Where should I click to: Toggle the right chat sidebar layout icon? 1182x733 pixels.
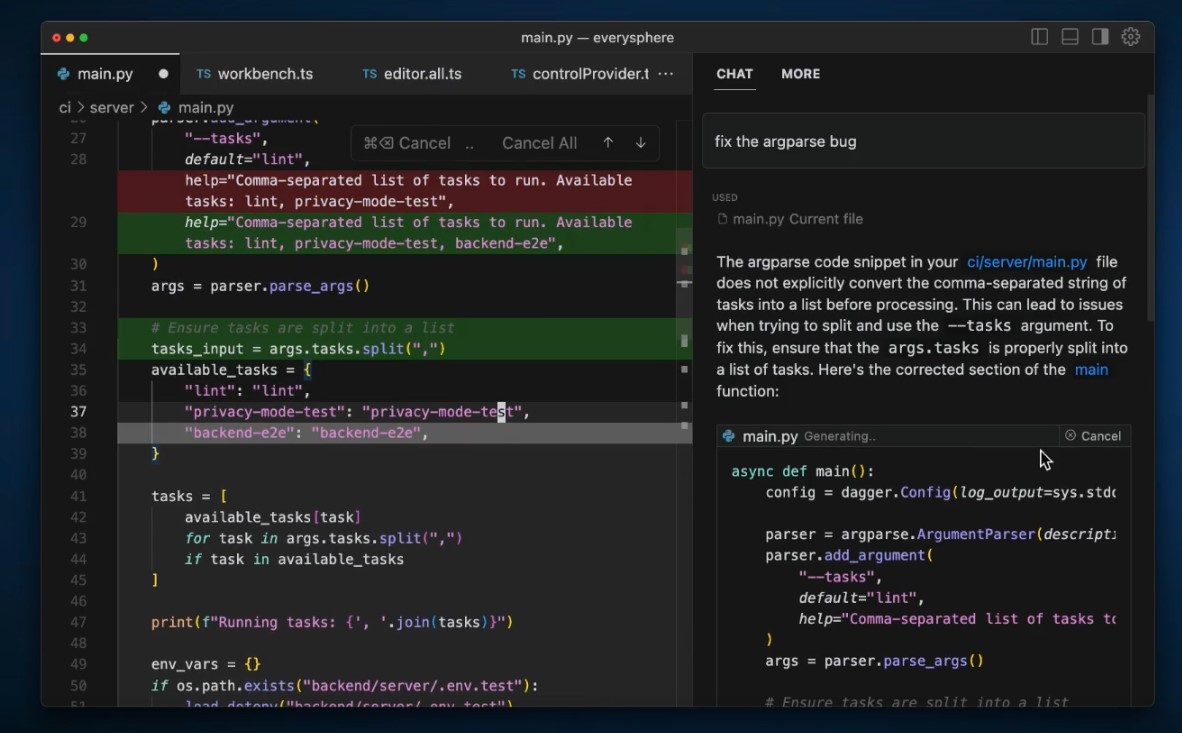click(1100, 37)
